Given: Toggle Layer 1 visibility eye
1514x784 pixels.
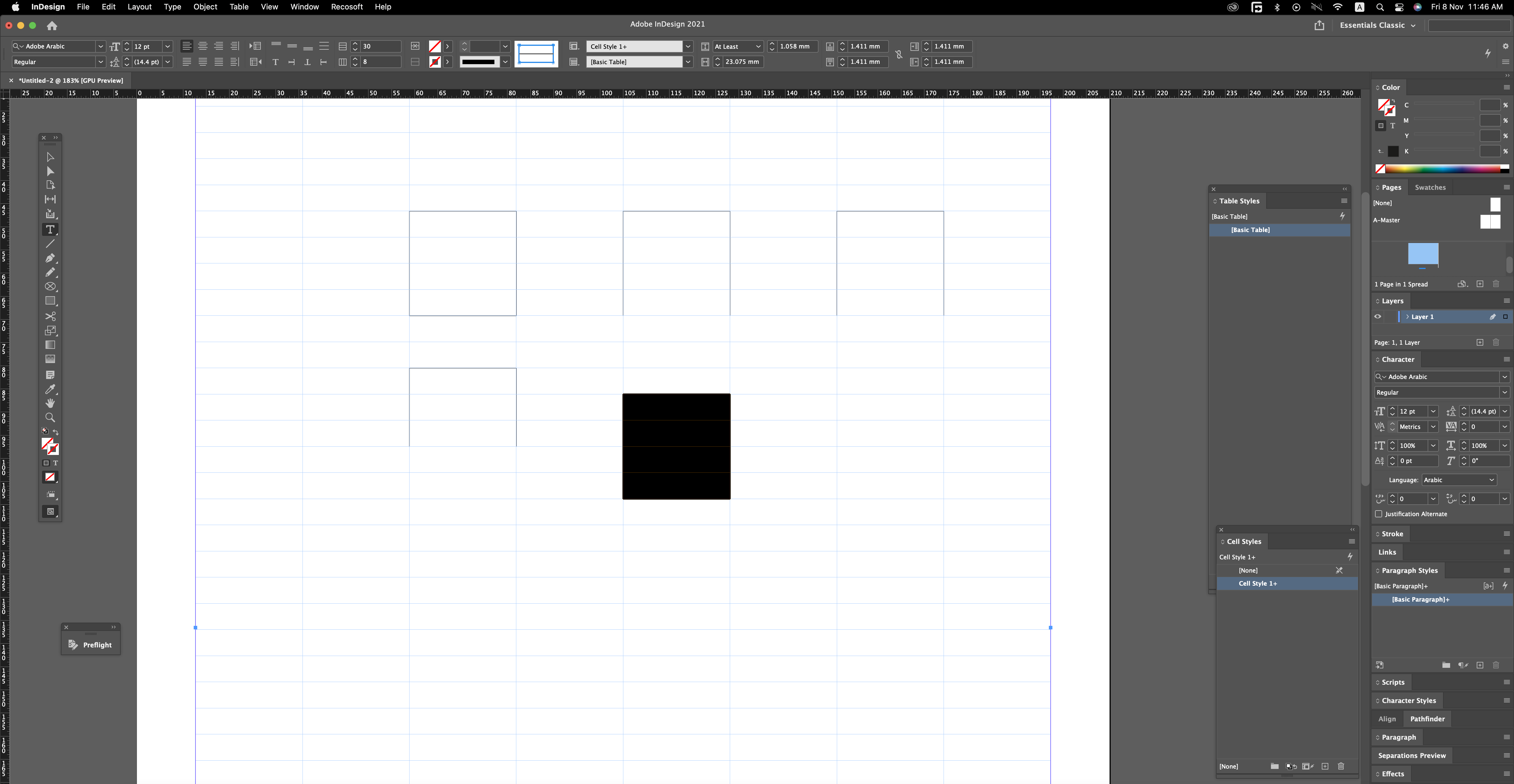Looking at the screenshot, I should [x=1378, y=317].
